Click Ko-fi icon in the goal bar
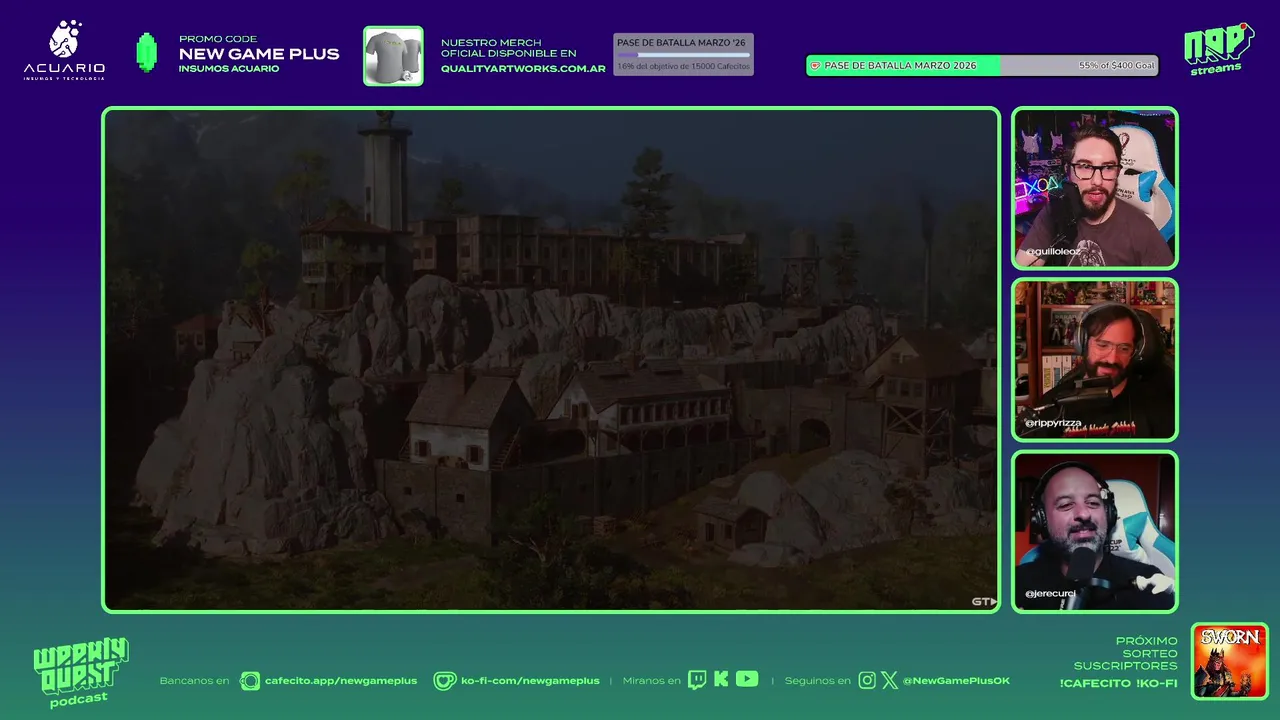The width and height of the screenshot is (1280, 720). [x=815, y=65]
